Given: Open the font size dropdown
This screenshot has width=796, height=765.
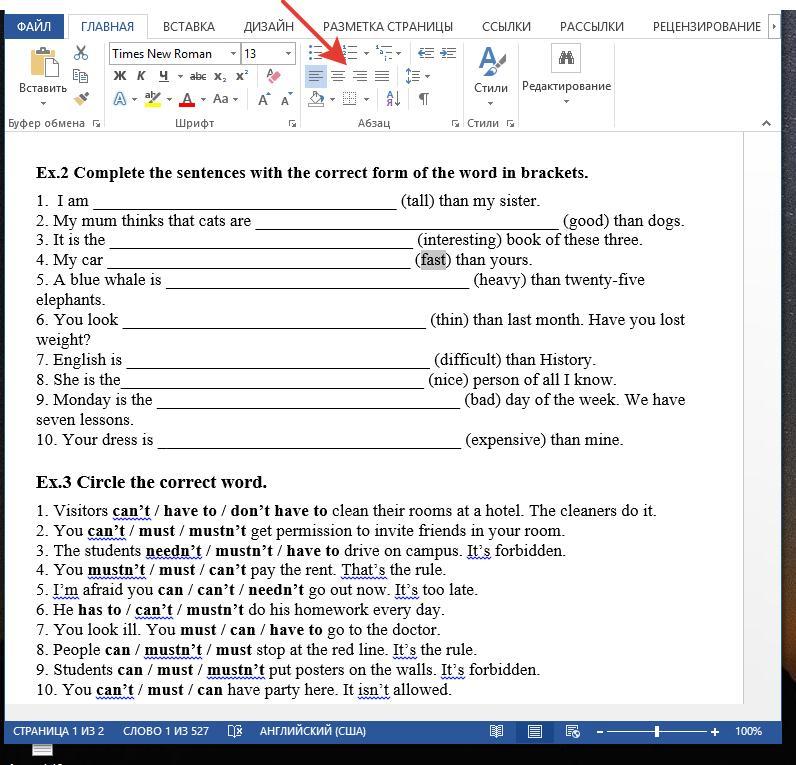Looking at the screenshot, I should [x=288, y=54].
